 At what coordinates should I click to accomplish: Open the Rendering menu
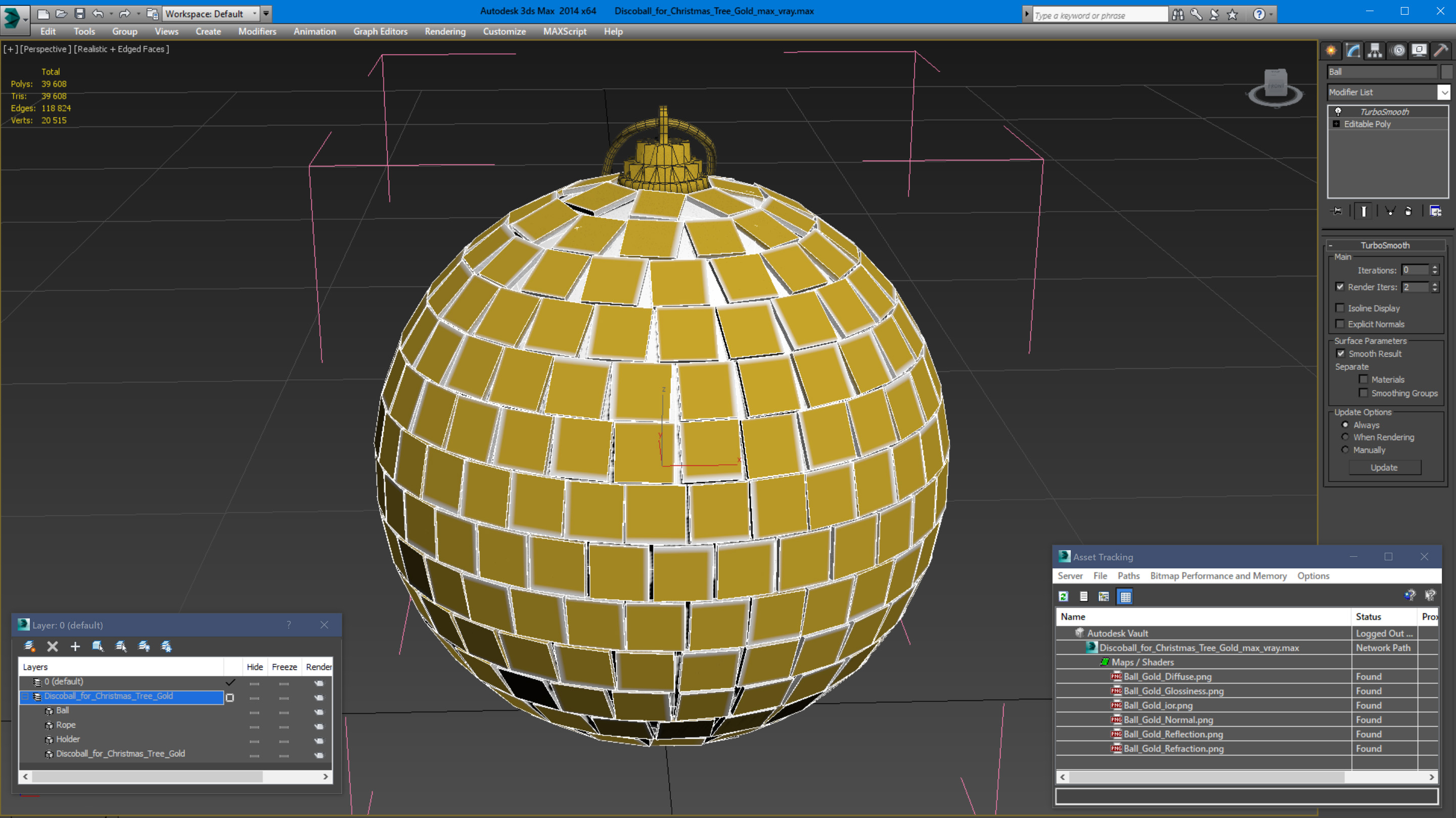(445, 32)
